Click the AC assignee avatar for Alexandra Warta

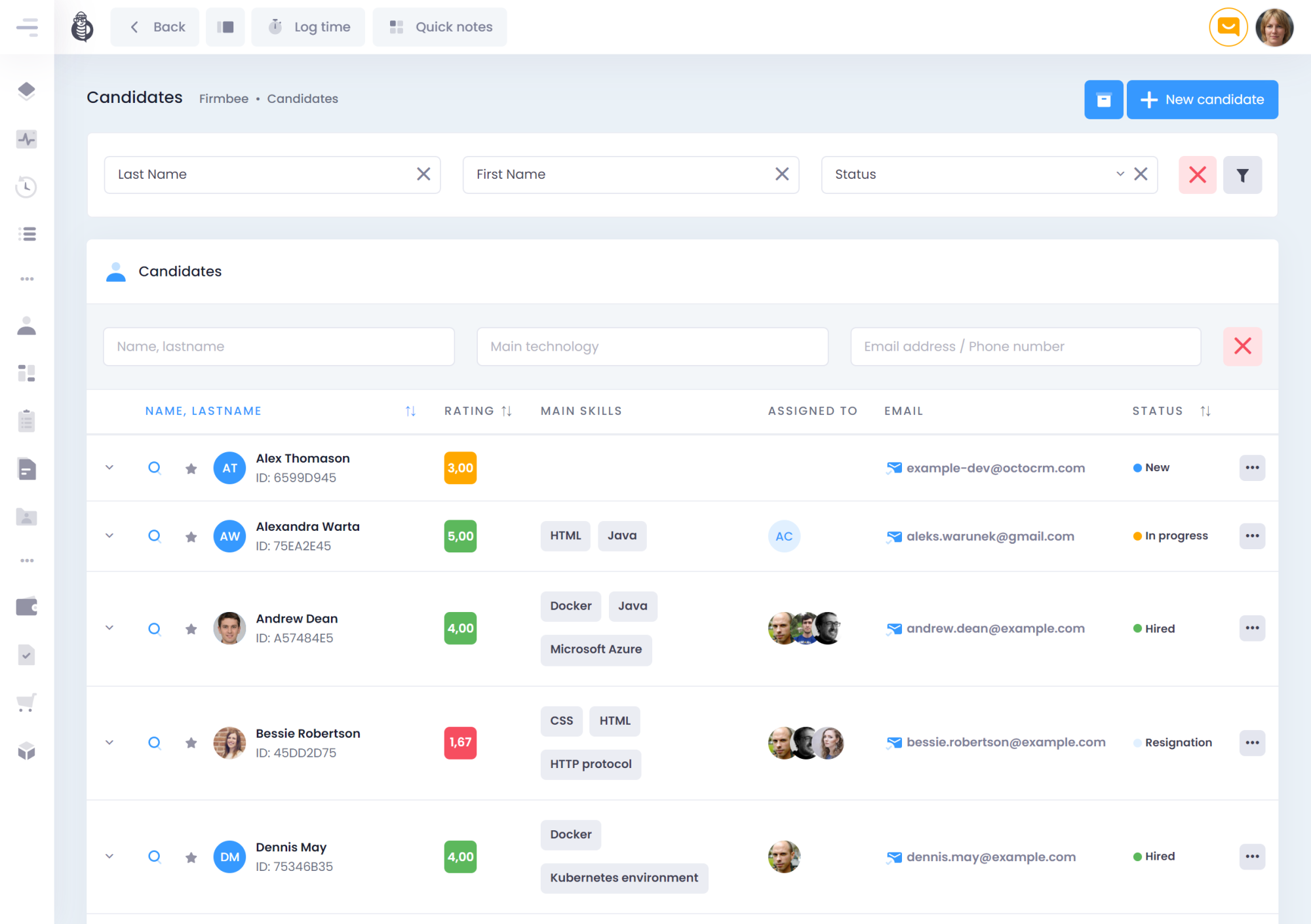(x=784, y=536)
